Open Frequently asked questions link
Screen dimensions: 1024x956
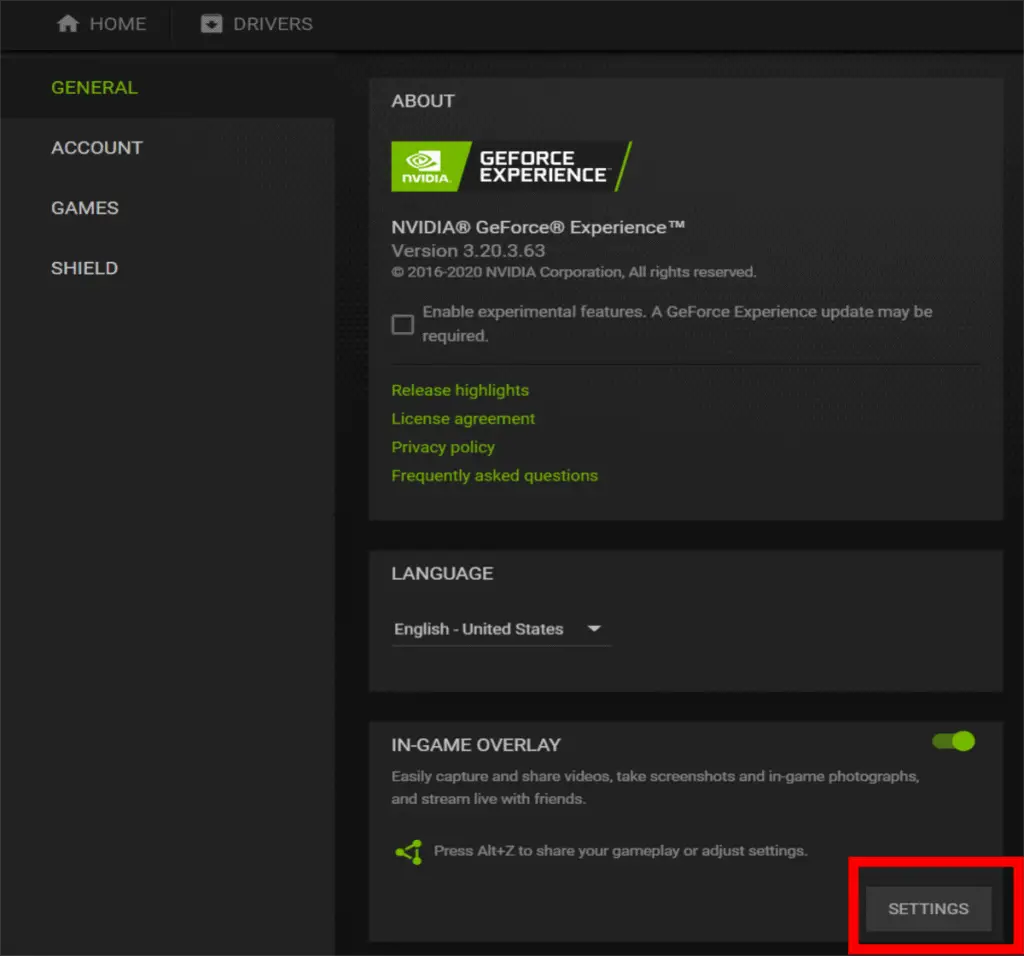pyautogui.click(x=494, y=475)
